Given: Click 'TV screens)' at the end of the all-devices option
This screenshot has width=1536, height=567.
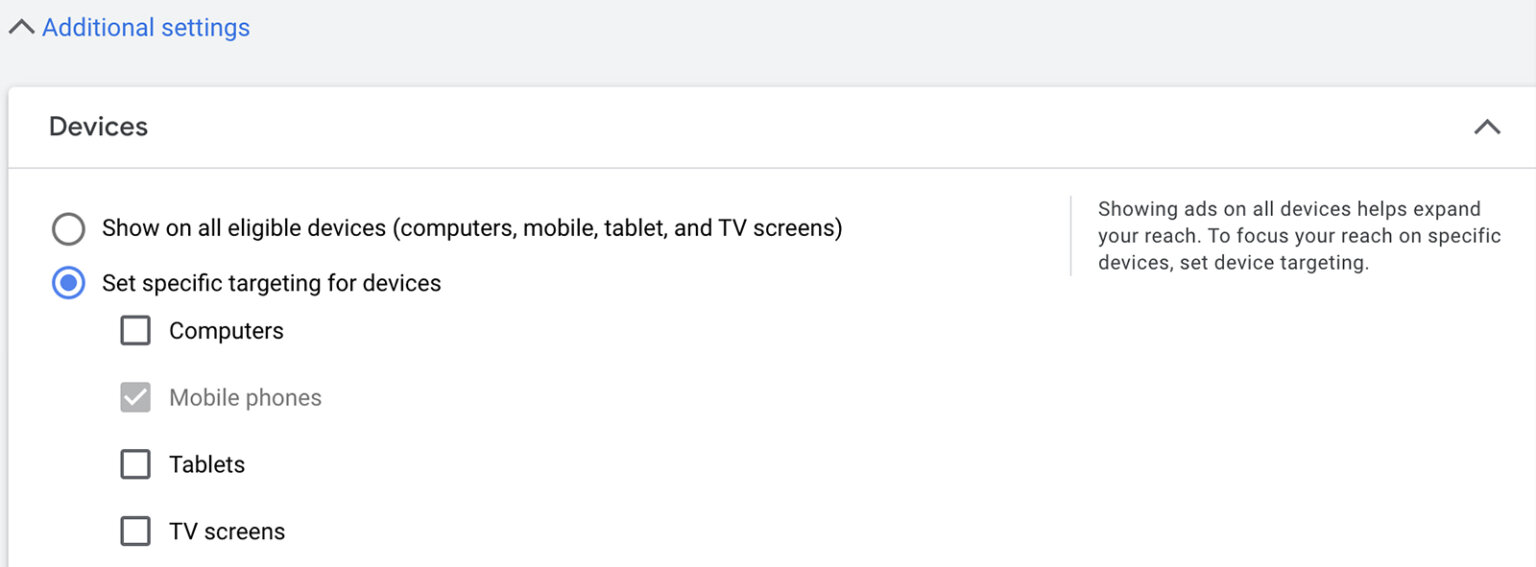Looking at the screenshot, I should [x=780, y=229].
